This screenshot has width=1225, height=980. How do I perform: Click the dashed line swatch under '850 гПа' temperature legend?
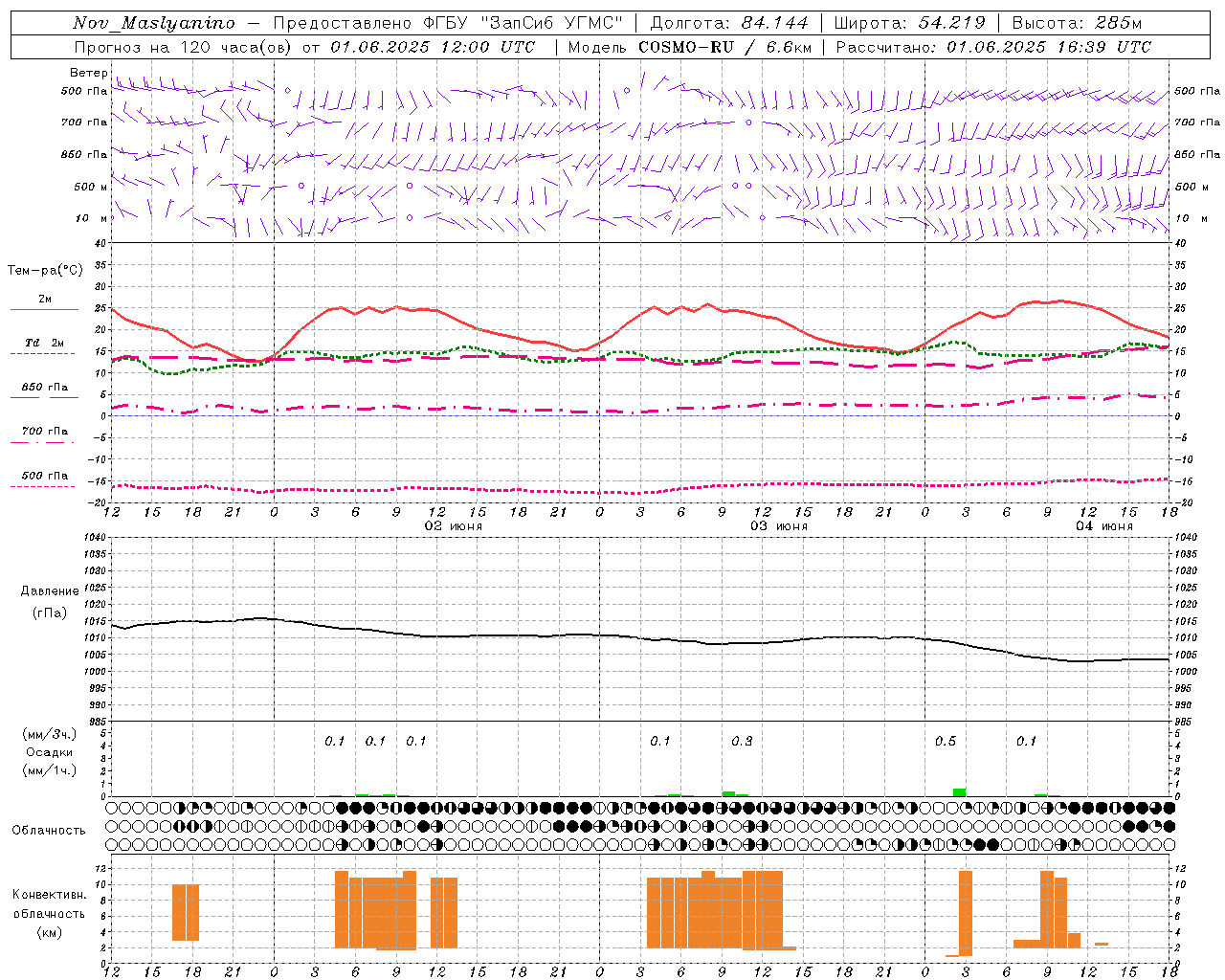(x=42, y=397)
